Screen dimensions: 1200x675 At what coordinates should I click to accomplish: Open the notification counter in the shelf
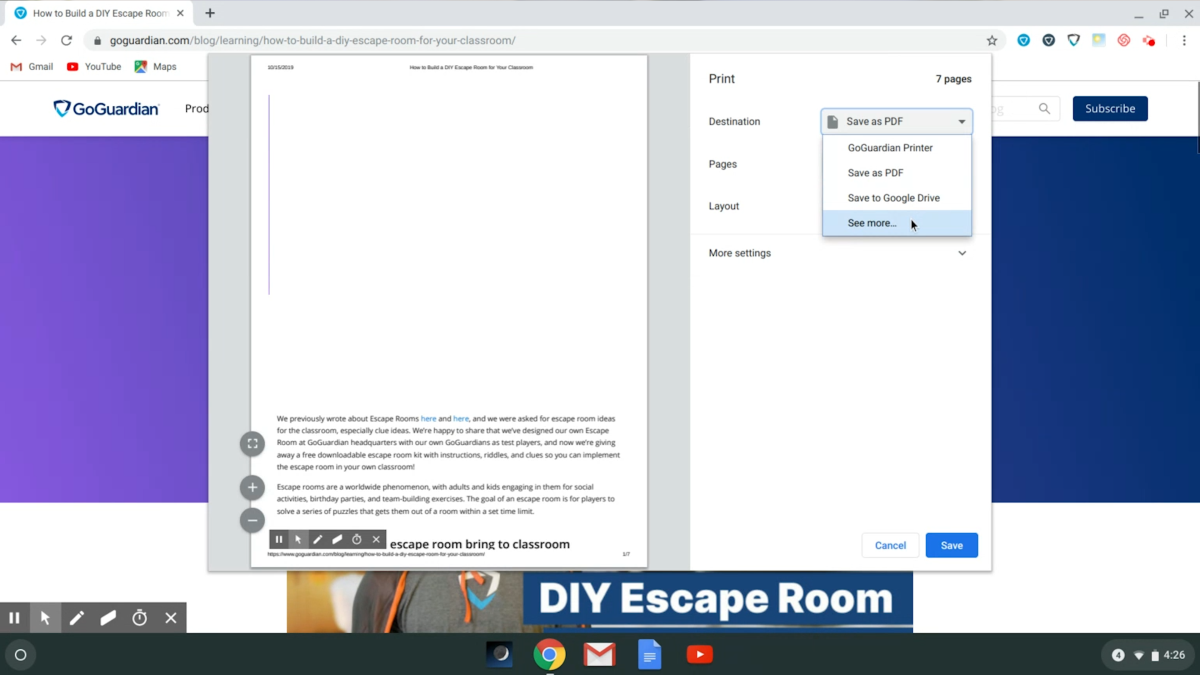1118,655
